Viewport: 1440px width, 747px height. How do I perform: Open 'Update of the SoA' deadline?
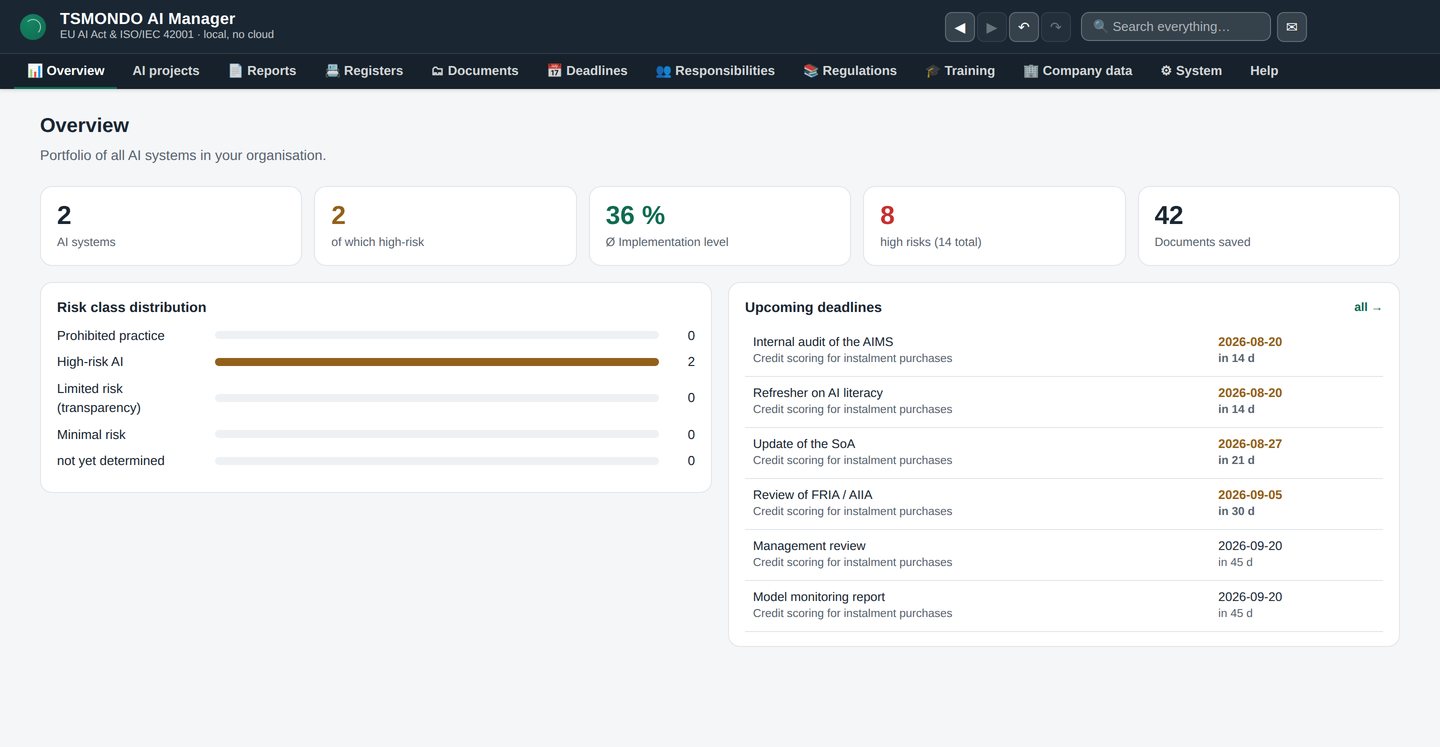[x=1064, y=453]
